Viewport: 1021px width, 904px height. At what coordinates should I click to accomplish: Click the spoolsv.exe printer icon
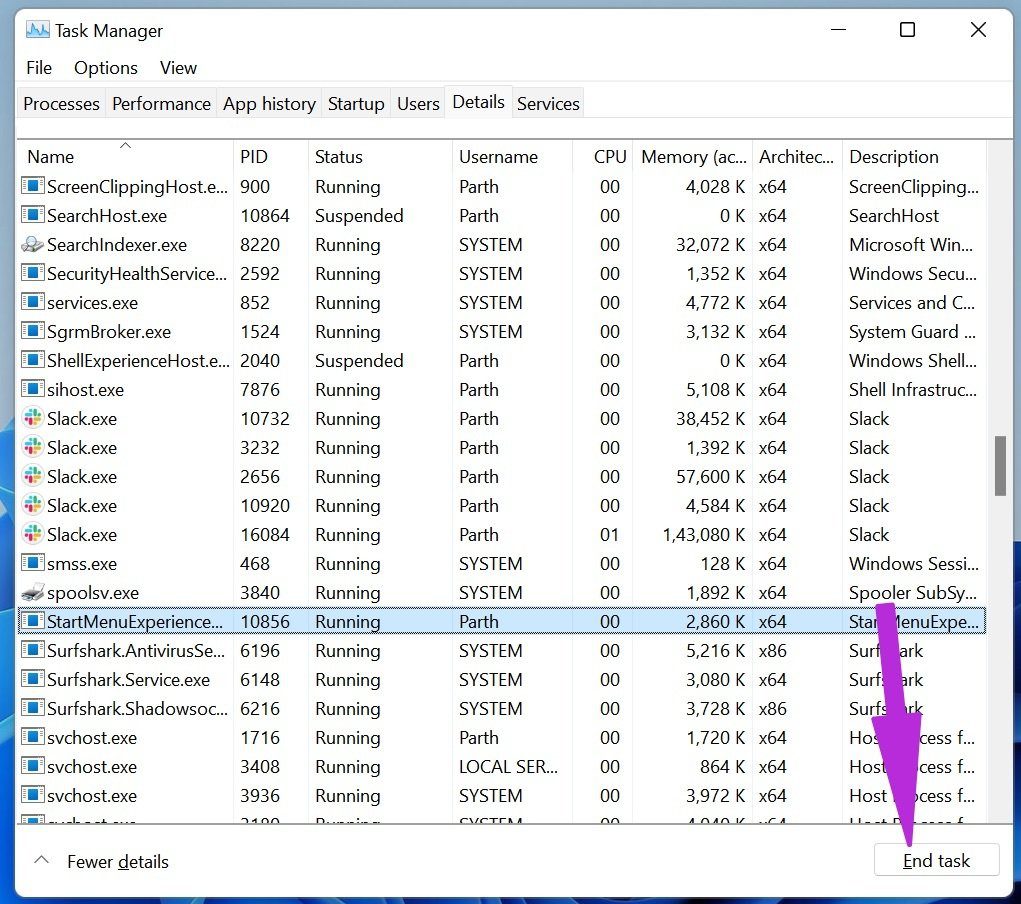tap(33, 593)
